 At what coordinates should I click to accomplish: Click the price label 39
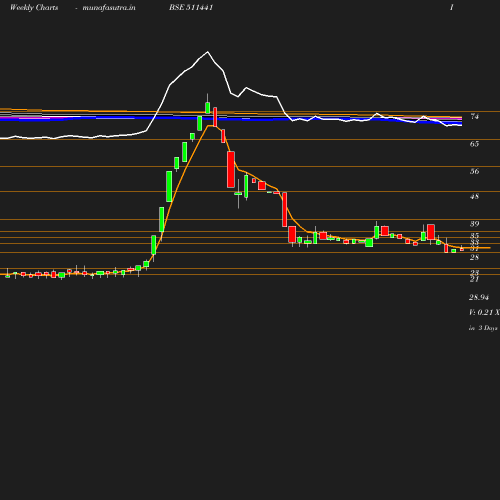[474, 224]
